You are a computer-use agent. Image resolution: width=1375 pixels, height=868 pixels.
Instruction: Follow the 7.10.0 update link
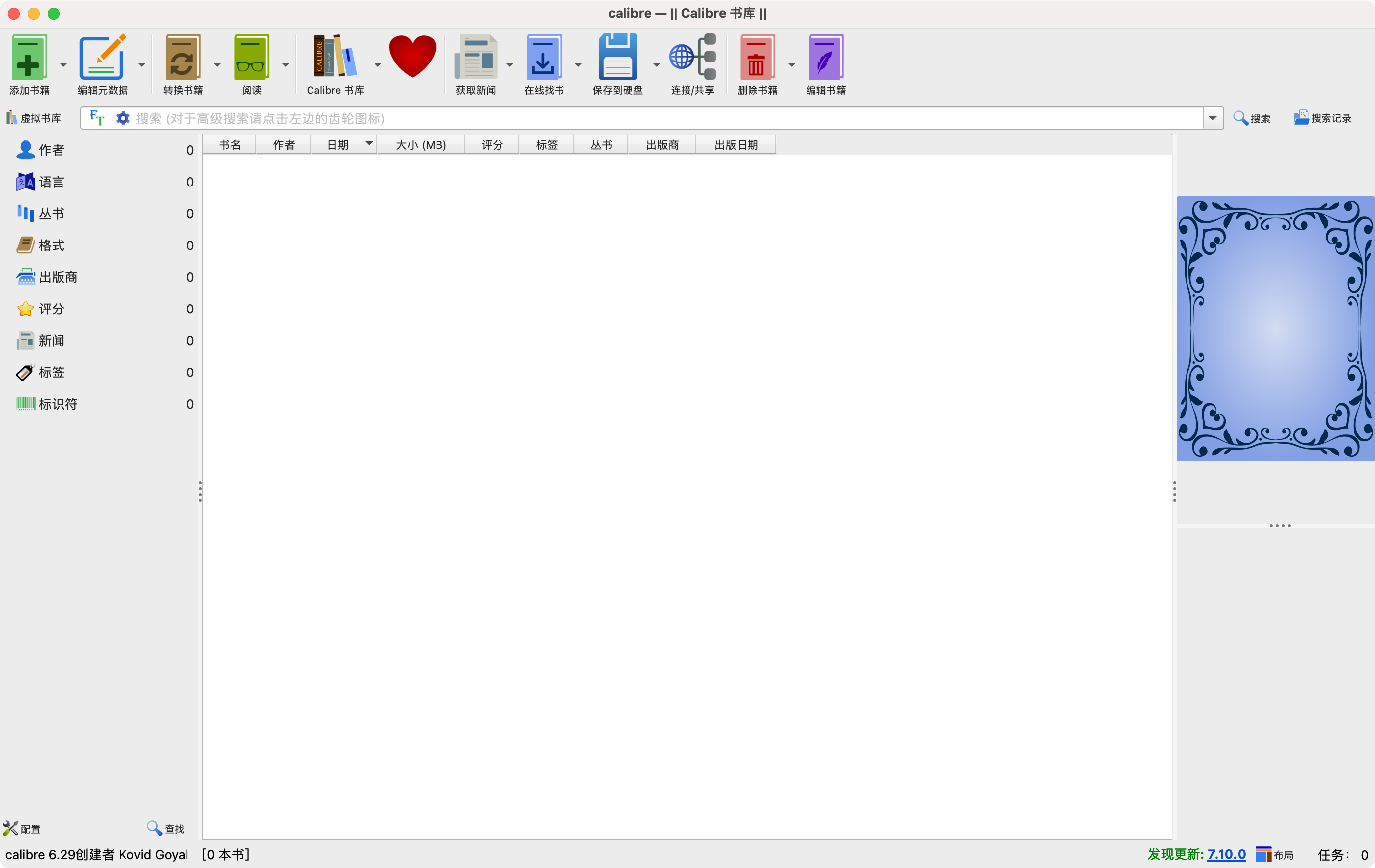(x=1227, y=854)
